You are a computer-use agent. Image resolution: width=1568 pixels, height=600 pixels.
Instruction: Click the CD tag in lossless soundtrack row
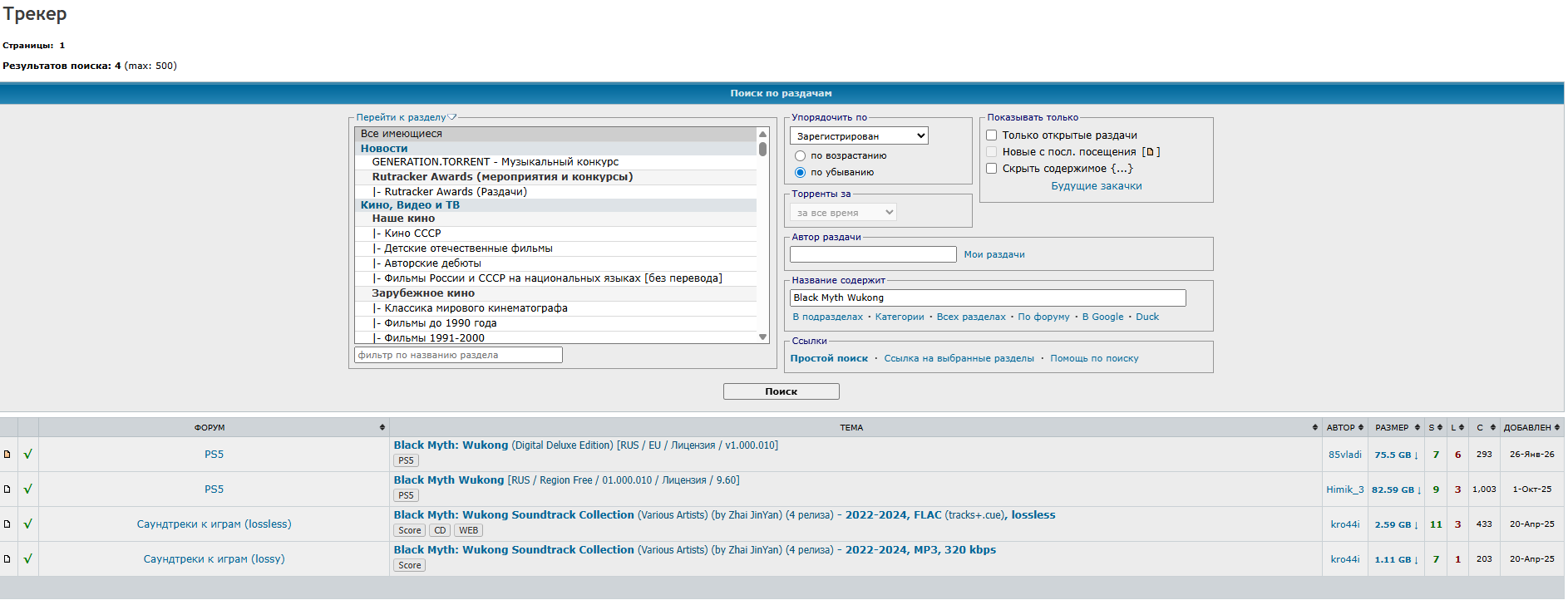pyautogui.click(x=441, y=530)
